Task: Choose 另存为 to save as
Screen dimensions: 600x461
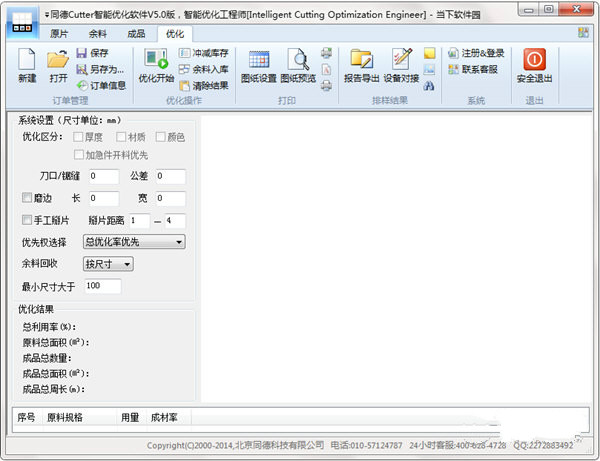Action: point(100,69)
